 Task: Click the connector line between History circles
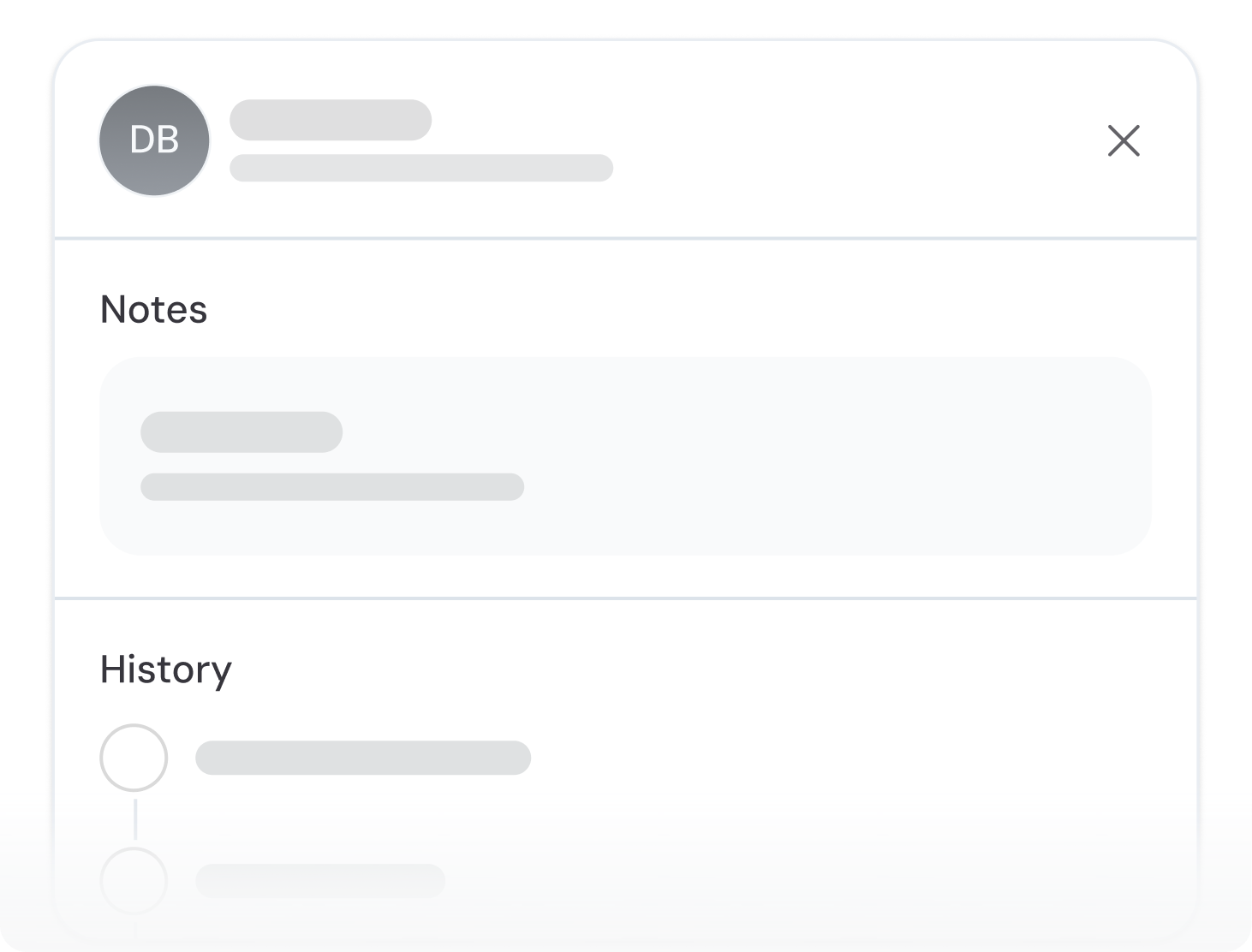(x=134, y=819)
